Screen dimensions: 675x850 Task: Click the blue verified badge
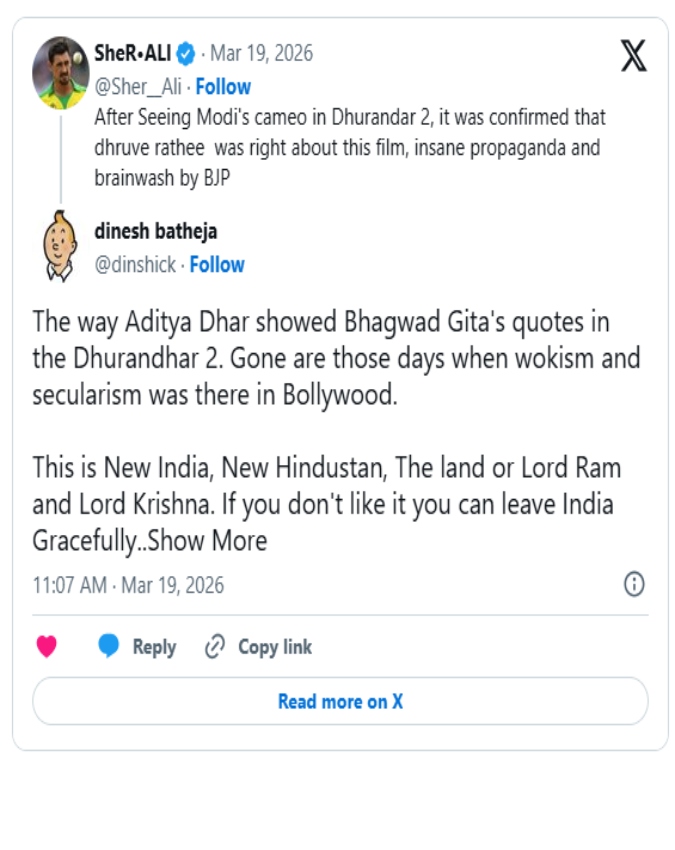point(186,53)
